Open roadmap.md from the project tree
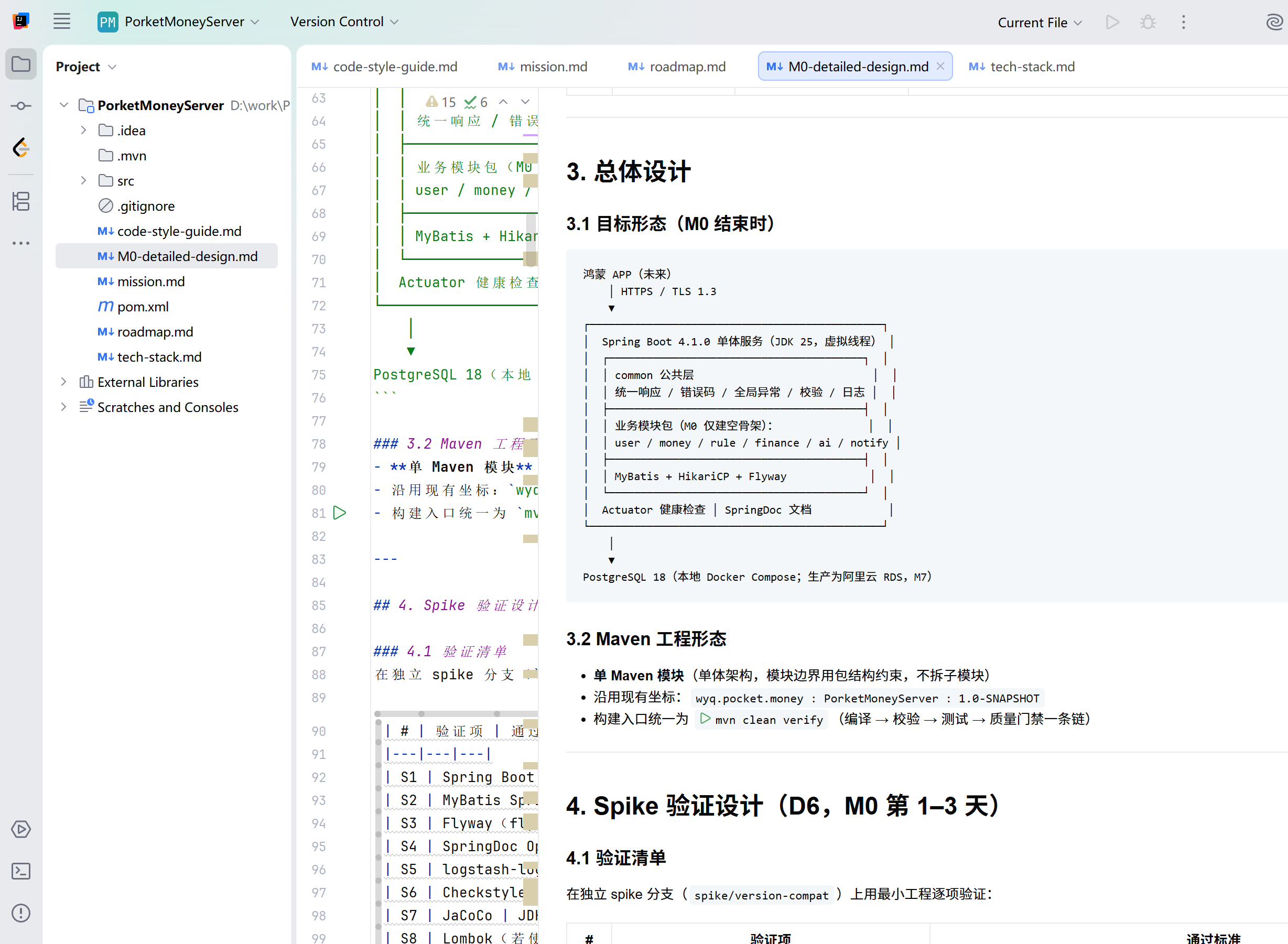The image size is (1288, 944). point(145,331)
